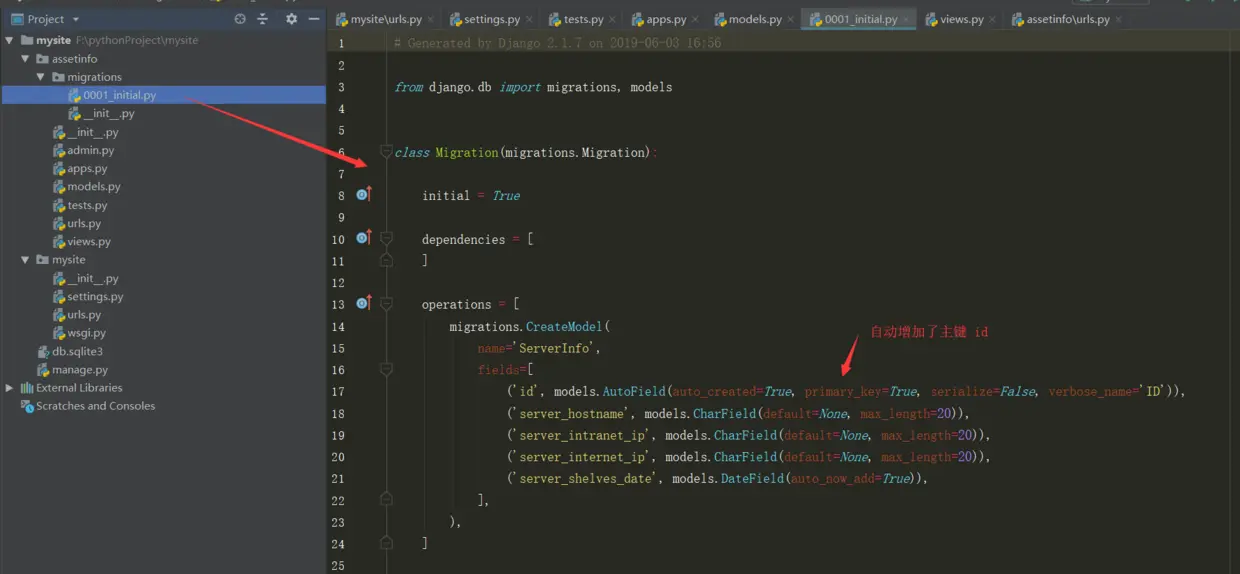
Task: Collapse the migrations folder
Action: tap(41, 77)
